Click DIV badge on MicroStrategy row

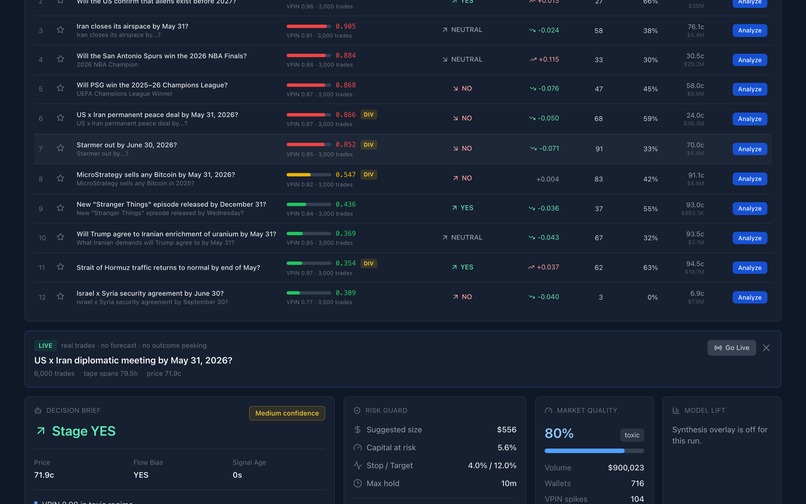point(369,175)
